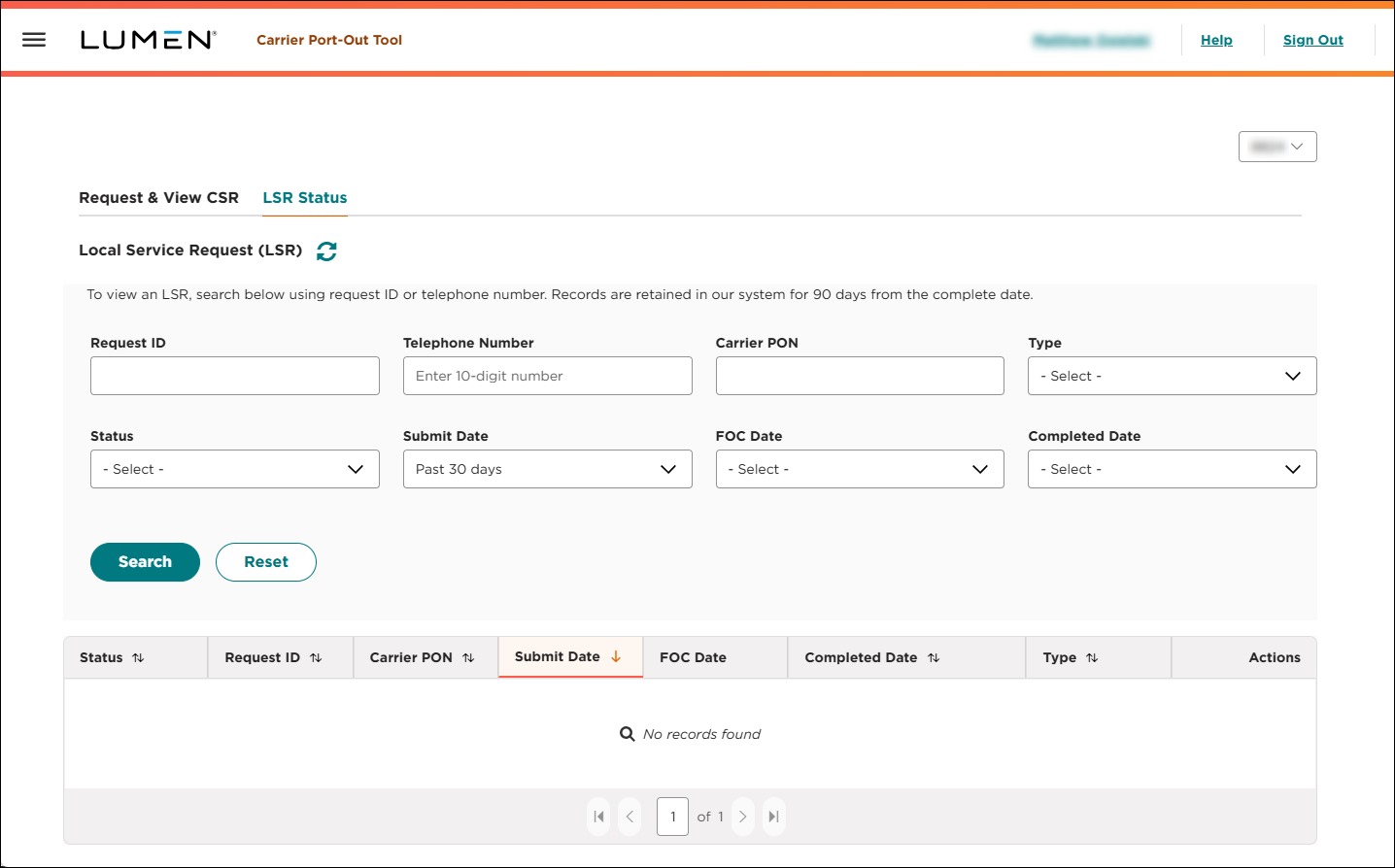Click the Search button

145,562
